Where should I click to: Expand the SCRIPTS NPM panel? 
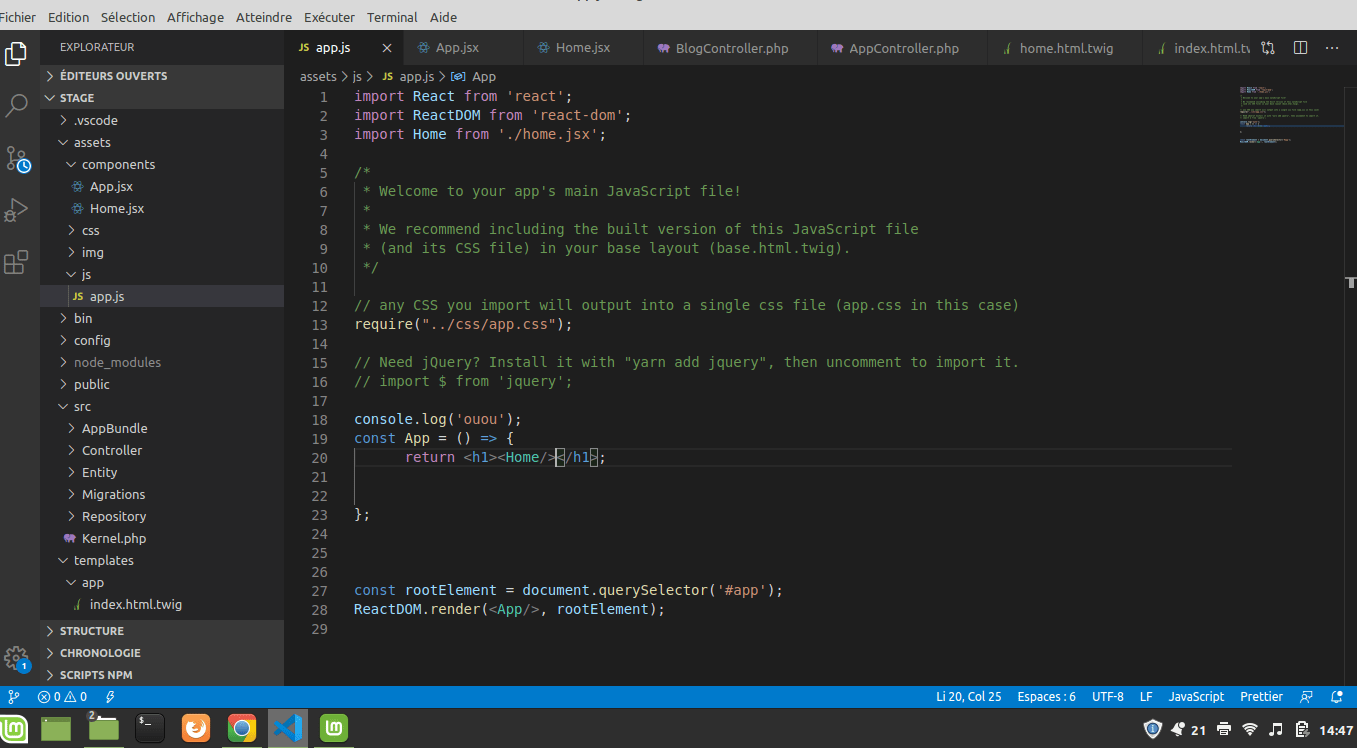tap(162, 675)
